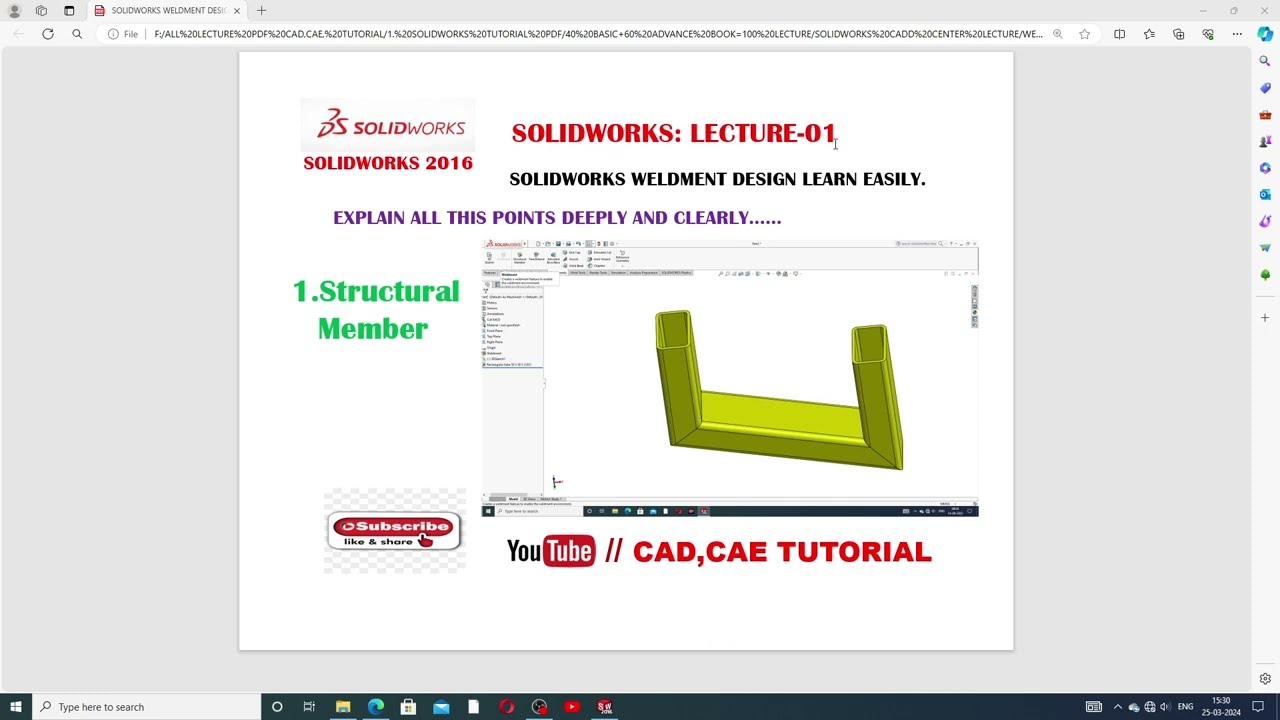Viewport: 1280px width, 720px height.
Task: Open the Windows Start menu
Action: click(15, 707)
